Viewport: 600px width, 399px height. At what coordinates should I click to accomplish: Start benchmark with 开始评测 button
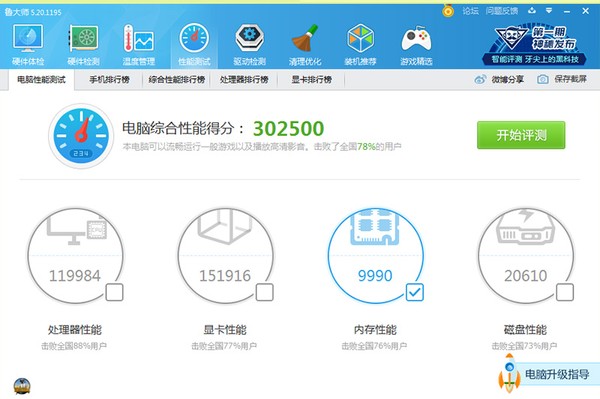coord(521,135)
